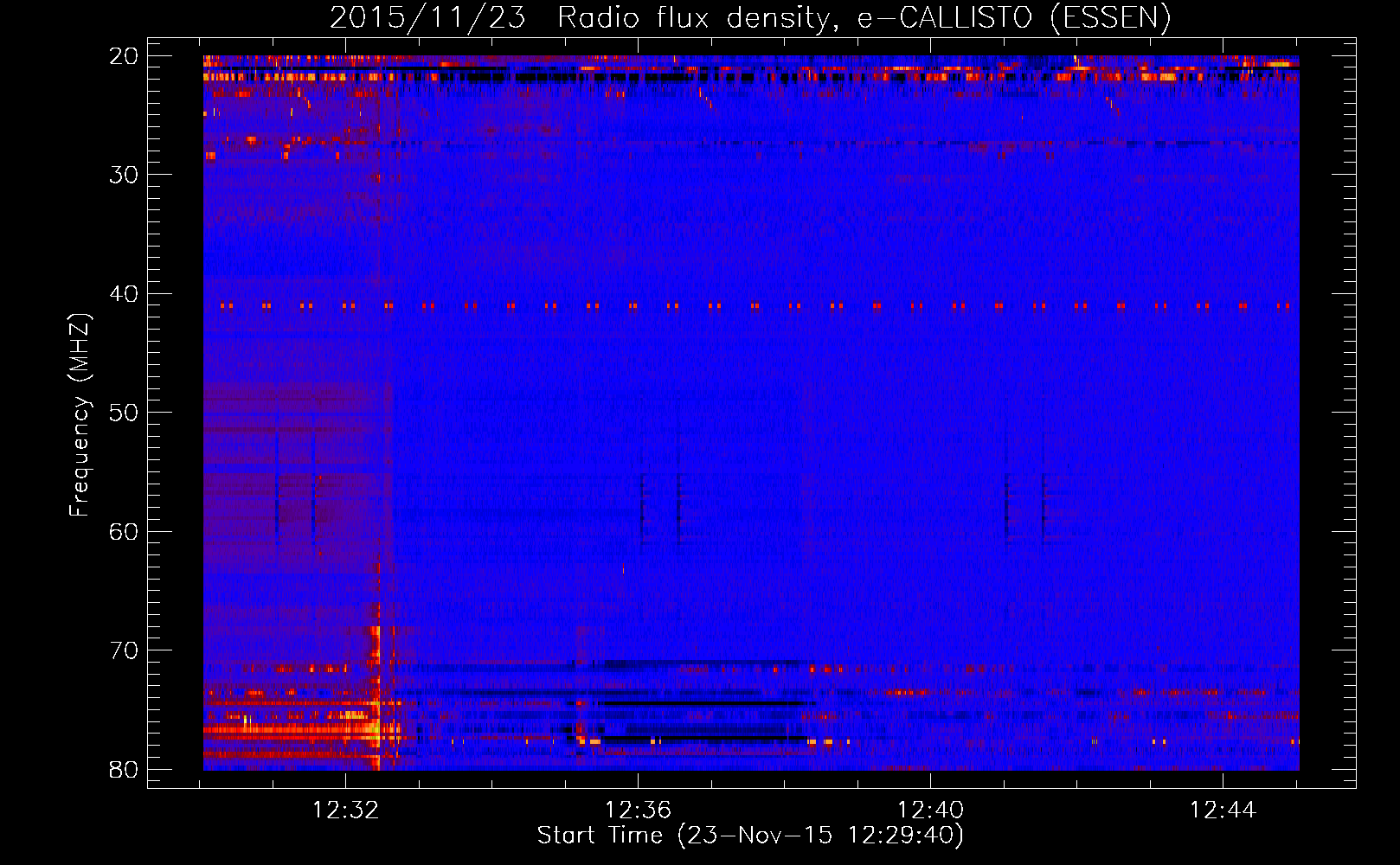Click the 40 frequency tick label
The width and height of the screenshot is (1400, 865).
tap(125, 294)
